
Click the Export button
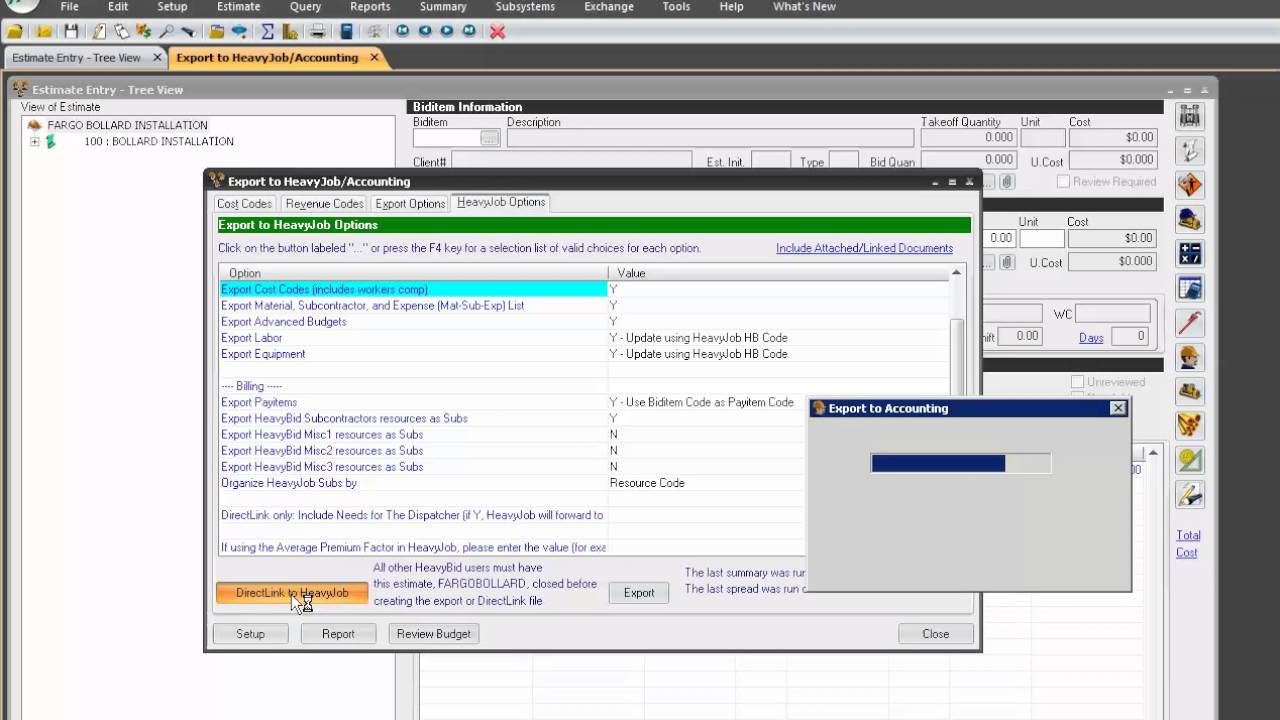coord(639,593)
